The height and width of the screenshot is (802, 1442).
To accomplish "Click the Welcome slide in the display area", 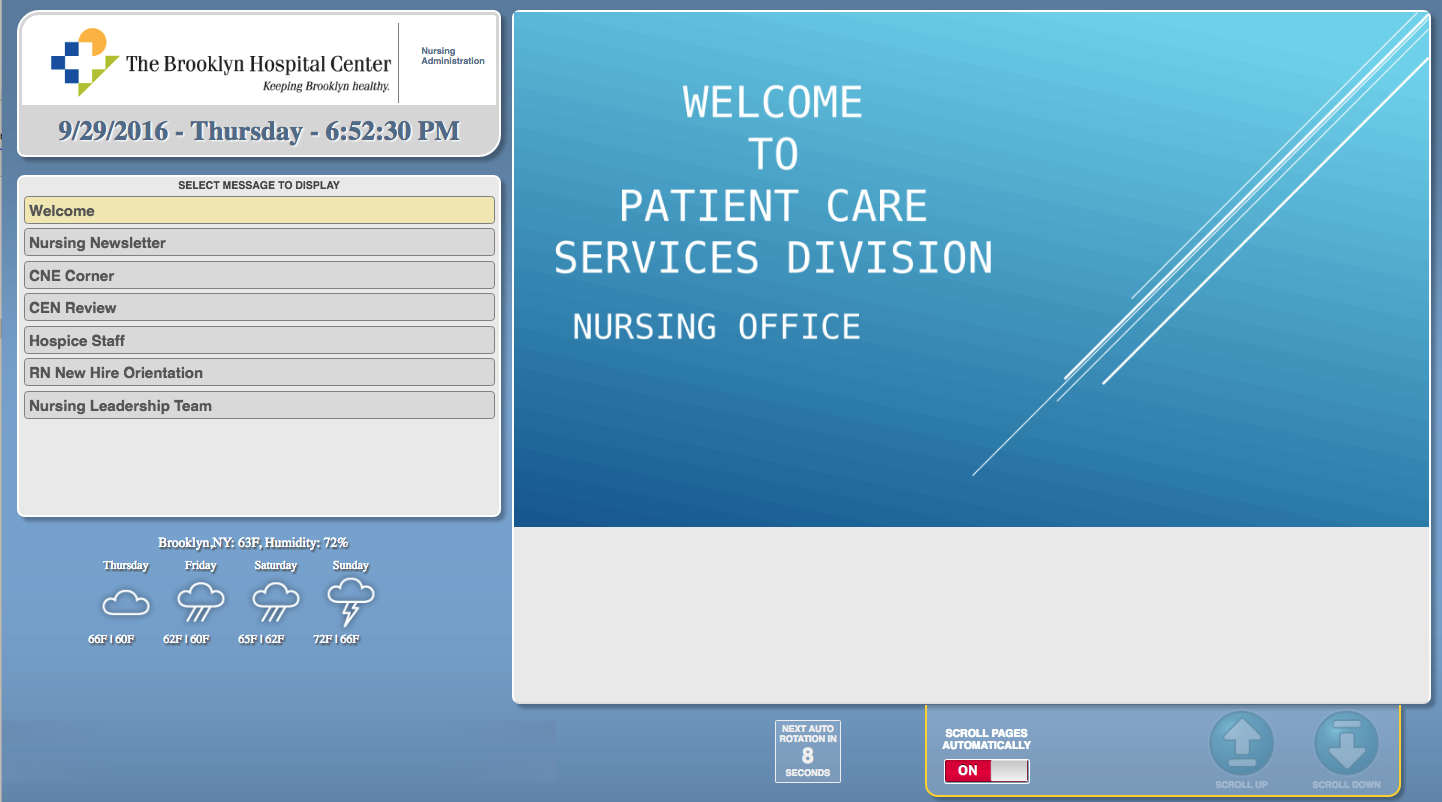I will pos(971,270).
